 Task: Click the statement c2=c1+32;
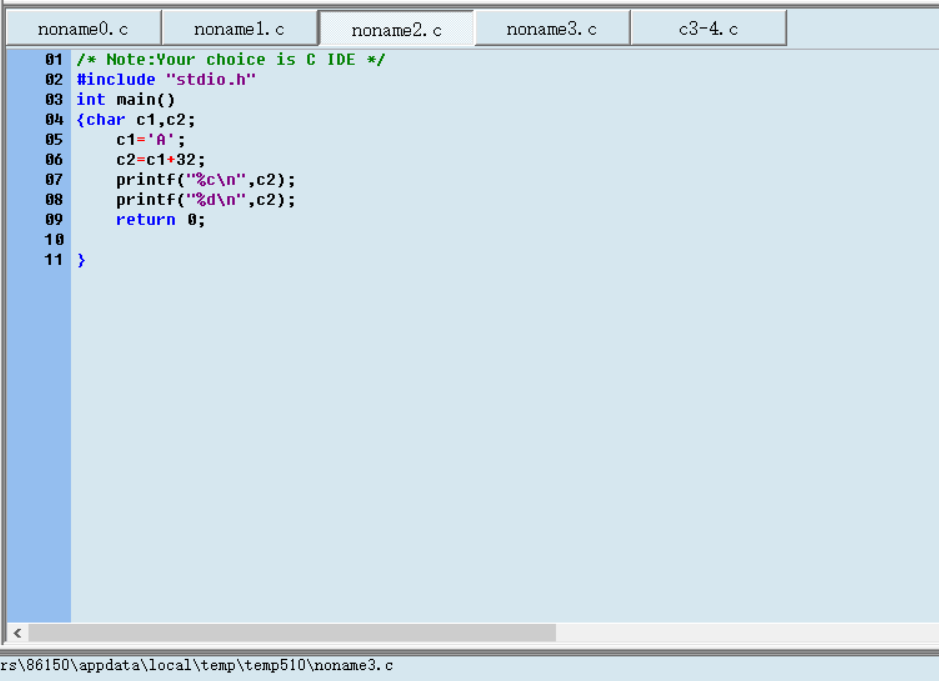coord(161,159)
